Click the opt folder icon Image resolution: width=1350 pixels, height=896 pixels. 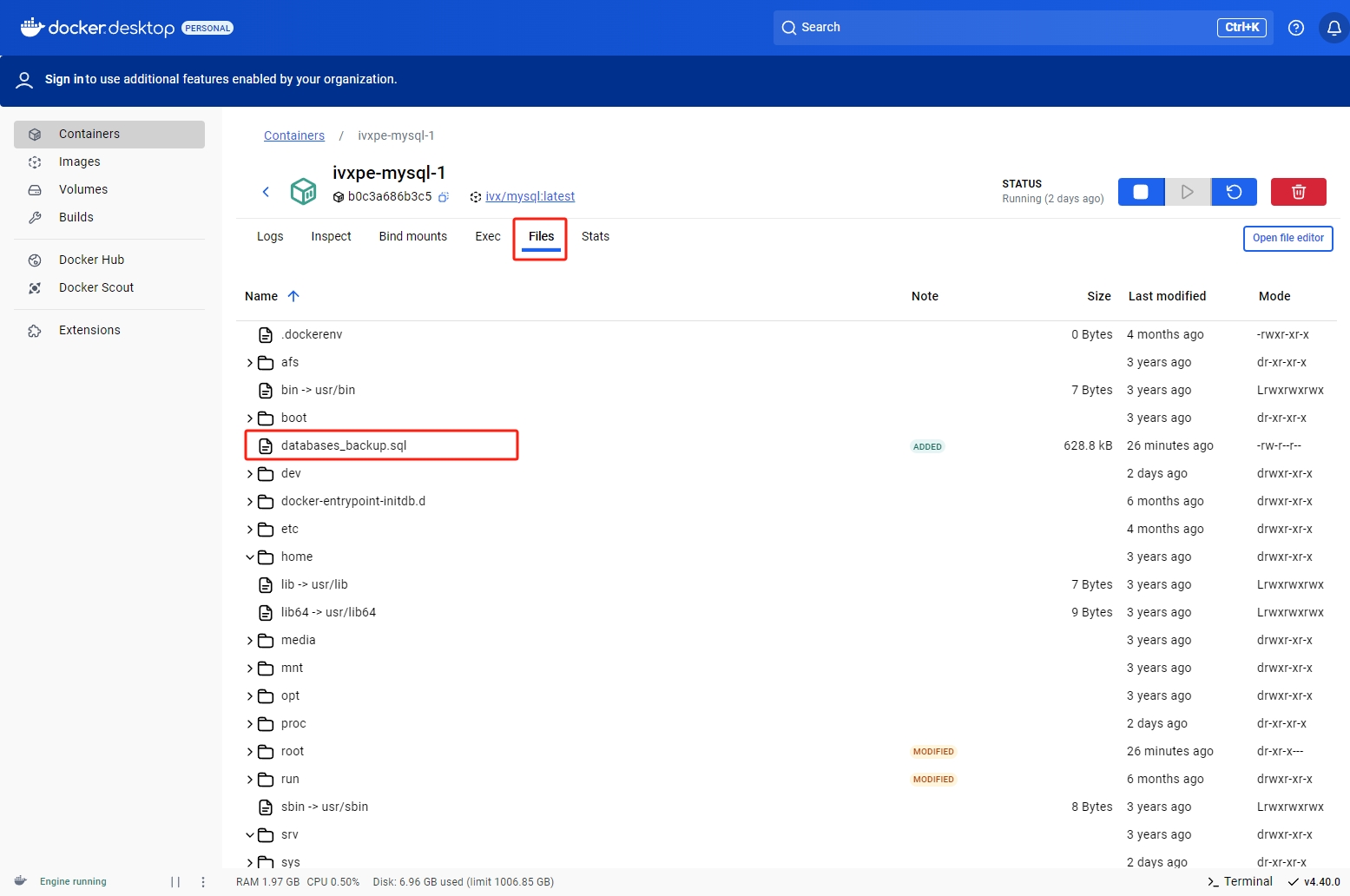click(266, 696)
